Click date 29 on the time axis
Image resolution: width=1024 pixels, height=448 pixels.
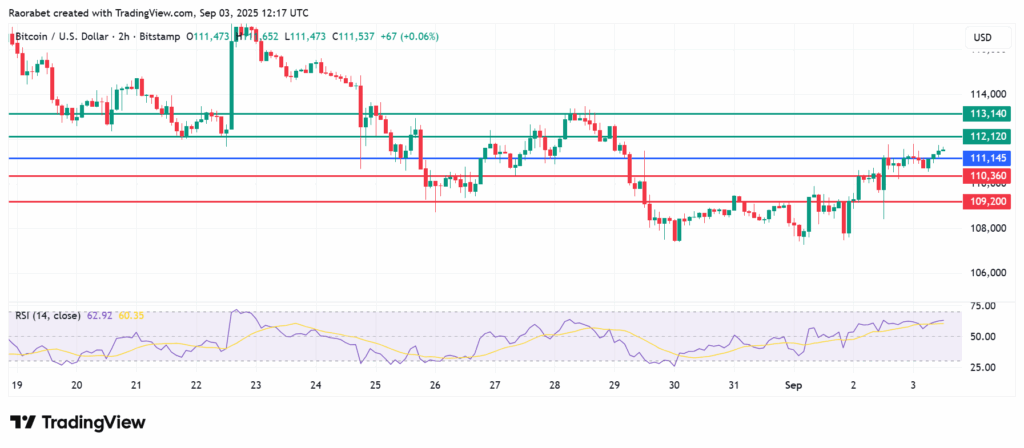tap(613, 384)
